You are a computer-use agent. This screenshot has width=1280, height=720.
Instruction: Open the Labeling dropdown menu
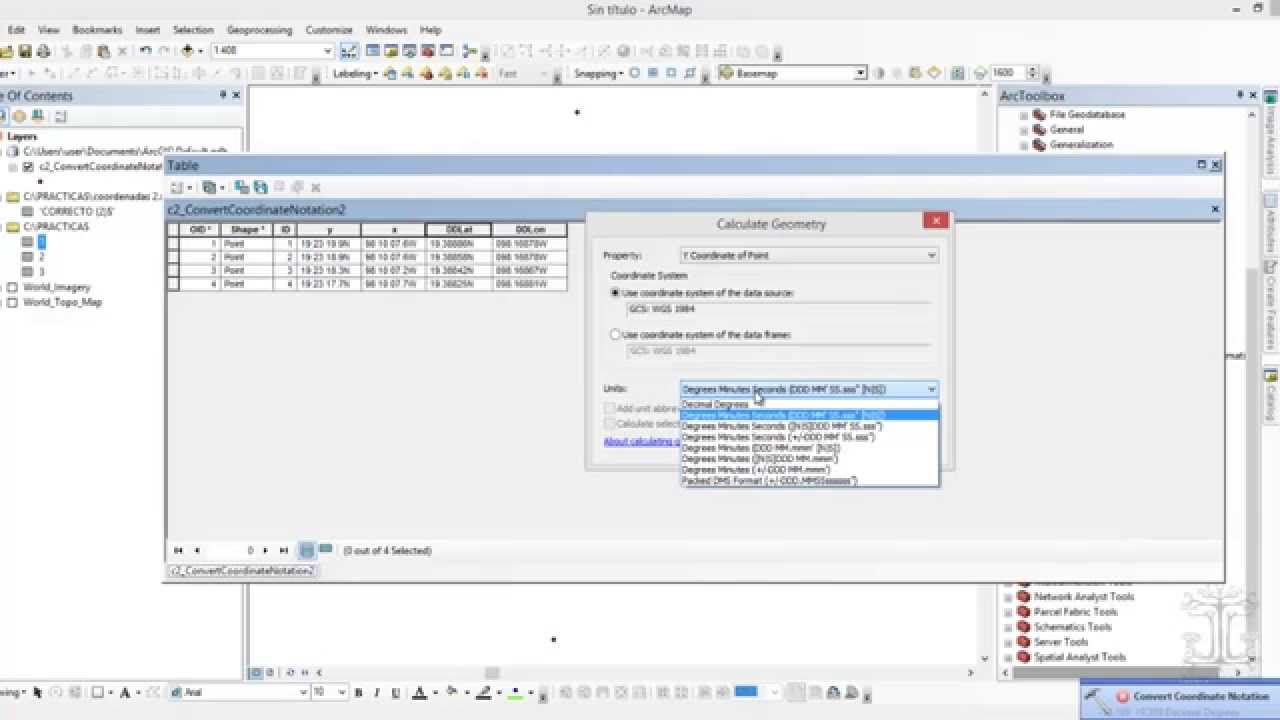pyautogui.click(x=354, y=73)
